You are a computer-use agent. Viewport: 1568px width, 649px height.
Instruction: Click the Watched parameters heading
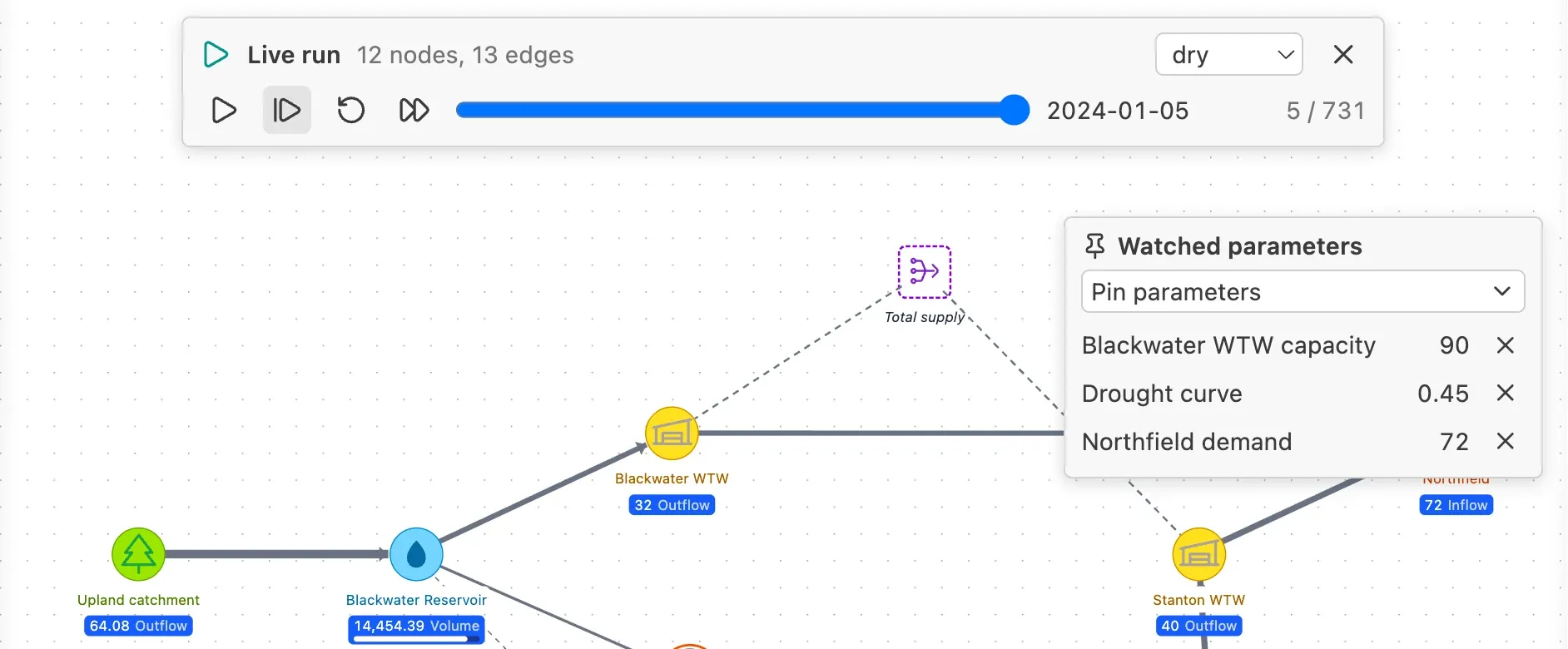coord(1240,246)
